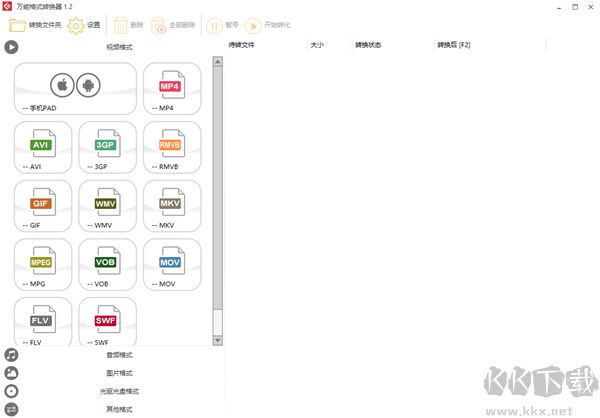Image resolution: width=600 pixels, height=418 pixels.
Task: Click the 大小 size column header
Action: click(330, 45)
